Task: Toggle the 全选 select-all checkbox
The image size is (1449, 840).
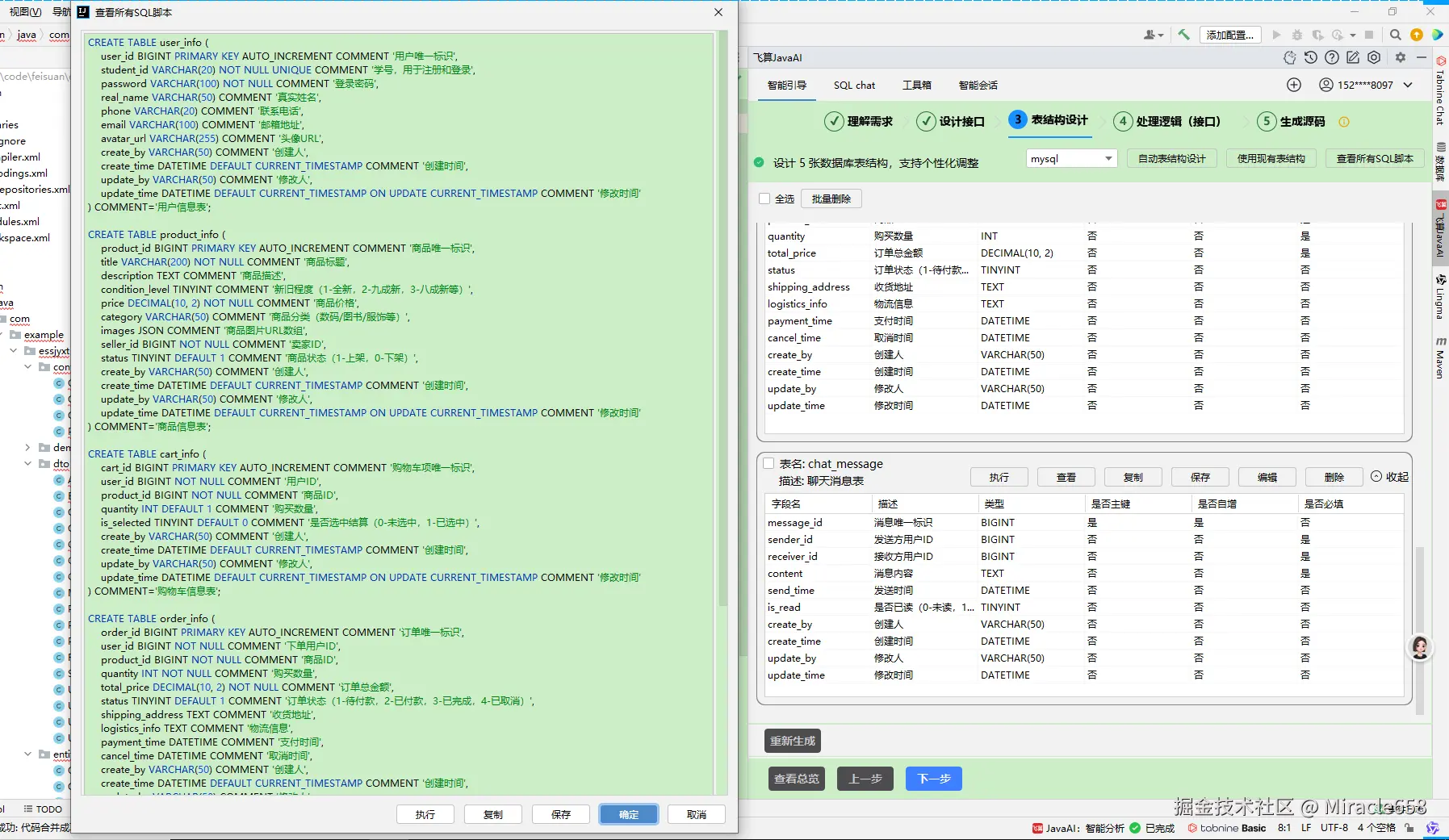Action: (764, 199)
